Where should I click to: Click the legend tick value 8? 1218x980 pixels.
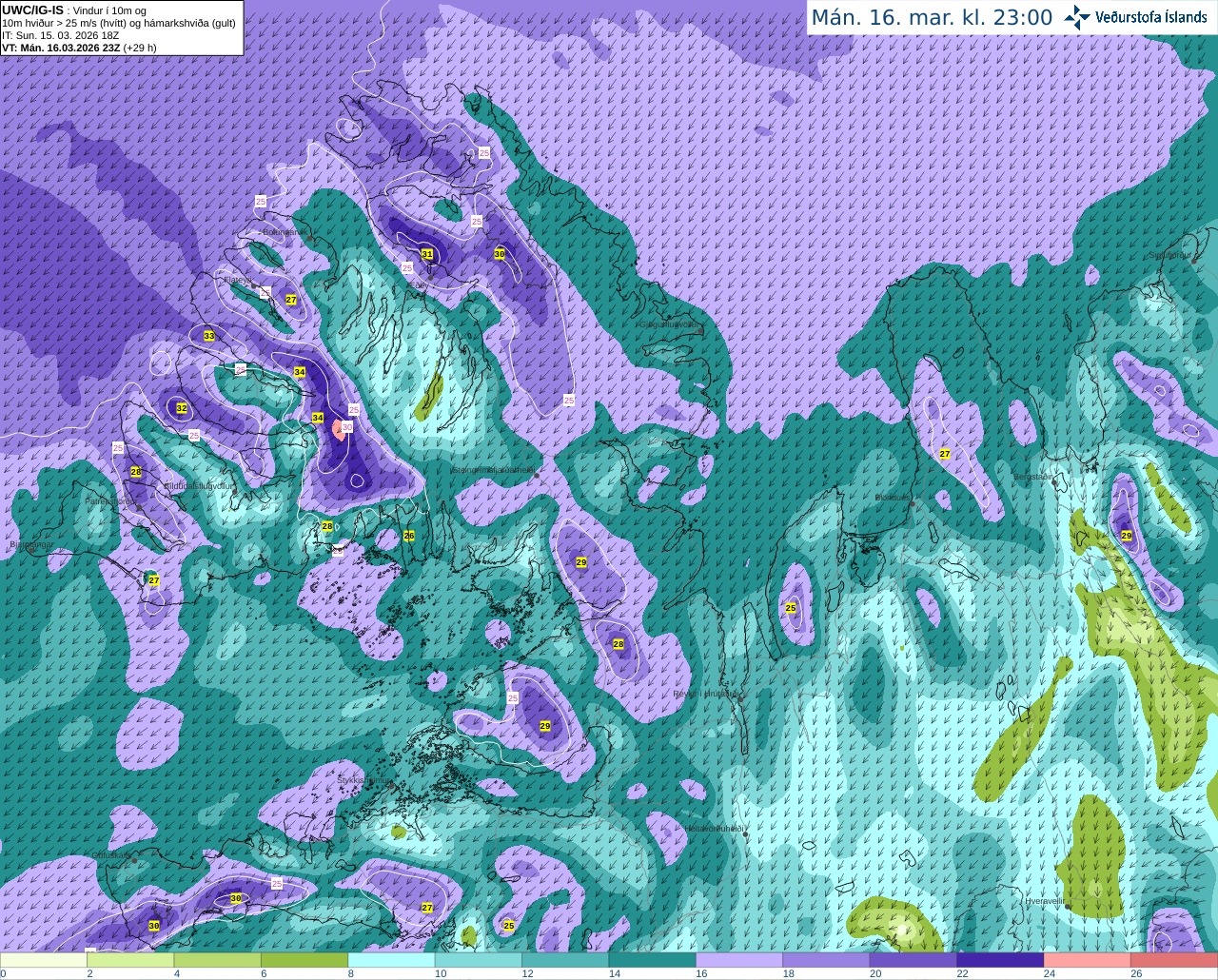(x=351, y=973)
